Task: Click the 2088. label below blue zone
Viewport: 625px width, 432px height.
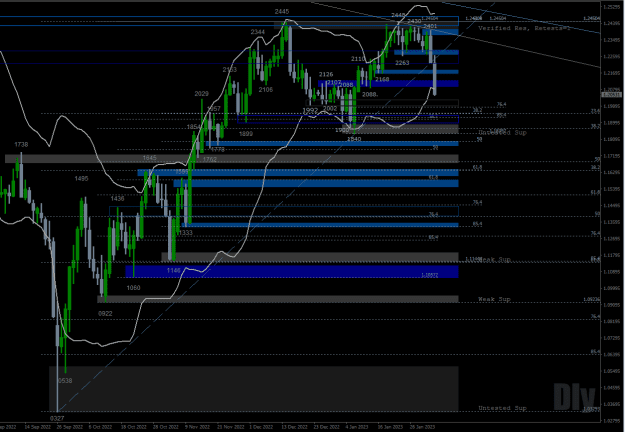Action: coord(370,94)
